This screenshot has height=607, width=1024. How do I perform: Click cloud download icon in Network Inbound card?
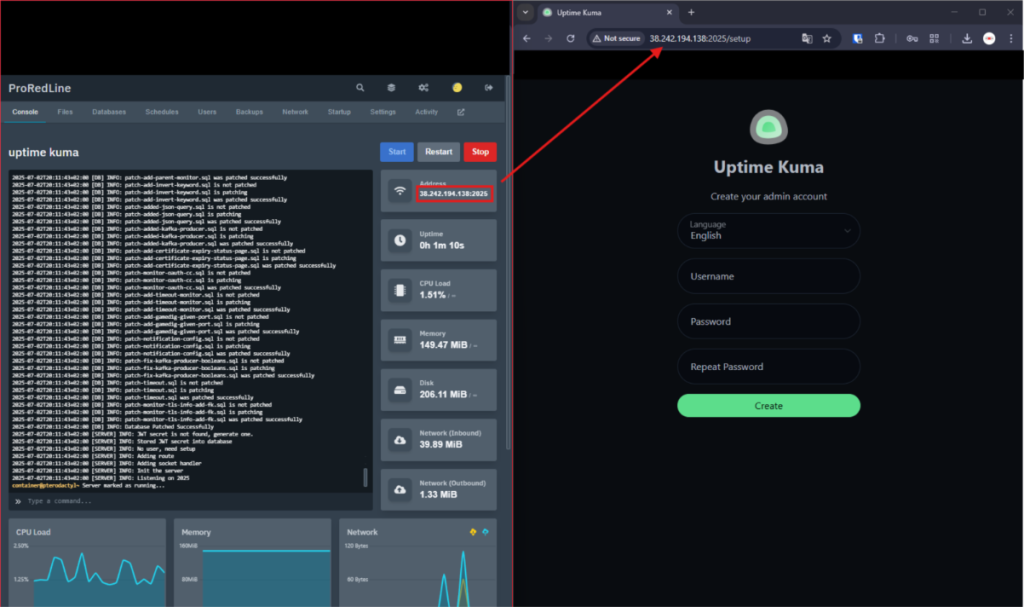[400, 440]
